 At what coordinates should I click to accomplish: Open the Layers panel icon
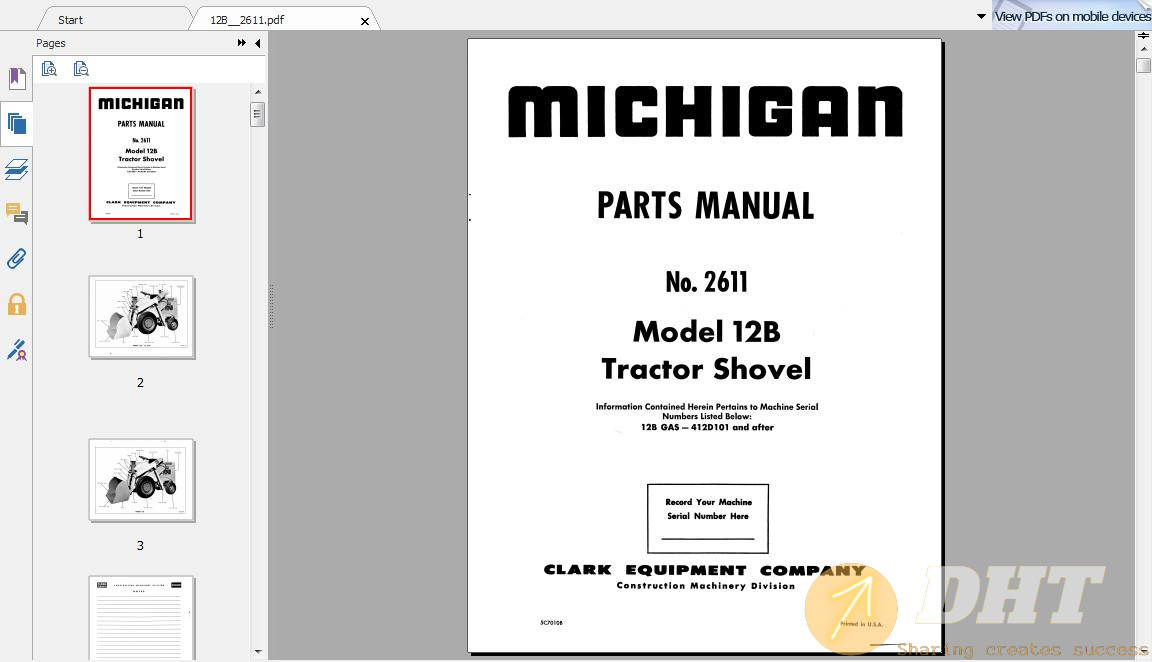[x=16, y=169]
